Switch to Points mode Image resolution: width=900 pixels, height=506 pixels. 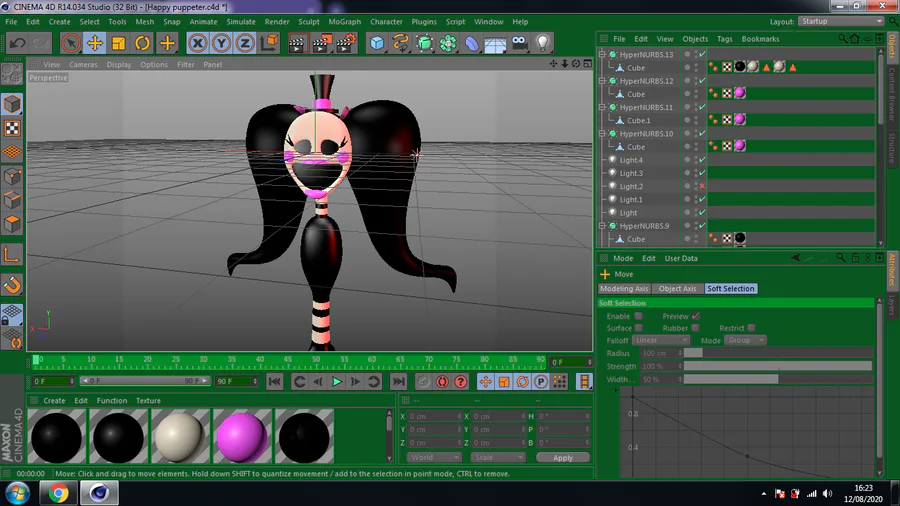click(x=12, y=176)
